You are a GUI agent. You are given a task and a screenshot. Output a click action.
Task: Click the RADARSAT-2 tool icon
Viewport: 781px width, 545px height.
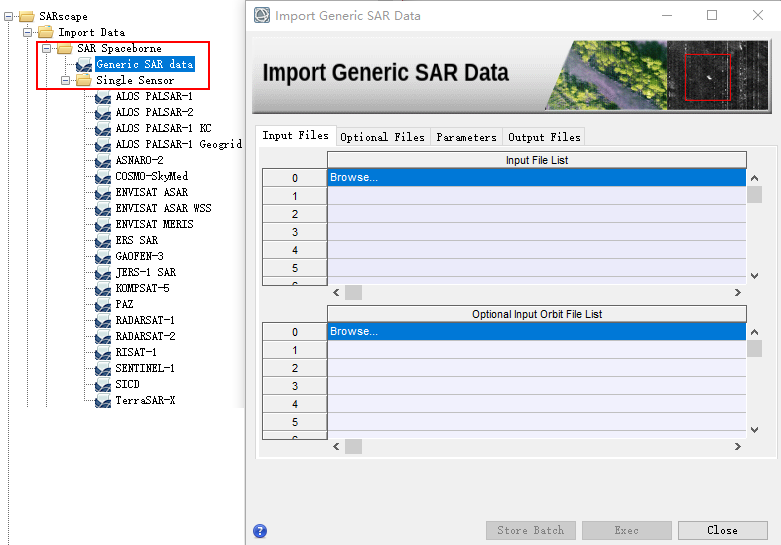click(x=103, y=336)
